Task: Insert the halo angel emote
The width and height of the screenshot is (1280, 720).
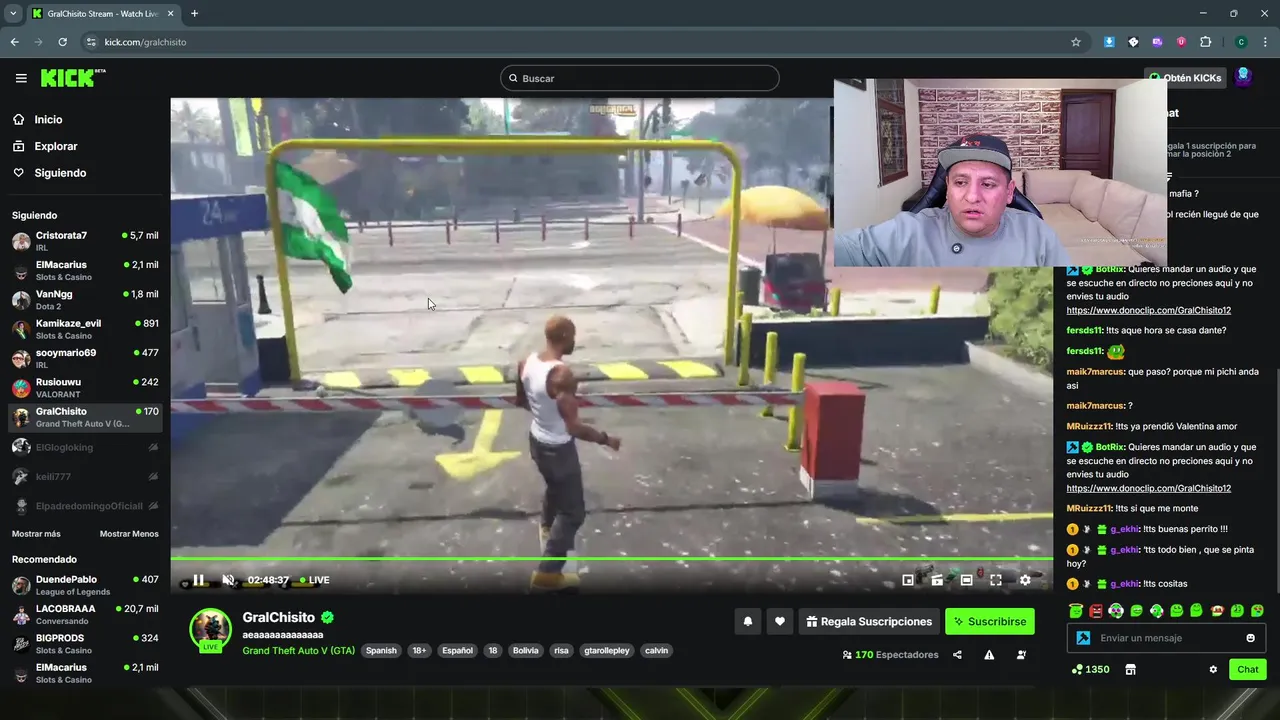Action: 1075,611
